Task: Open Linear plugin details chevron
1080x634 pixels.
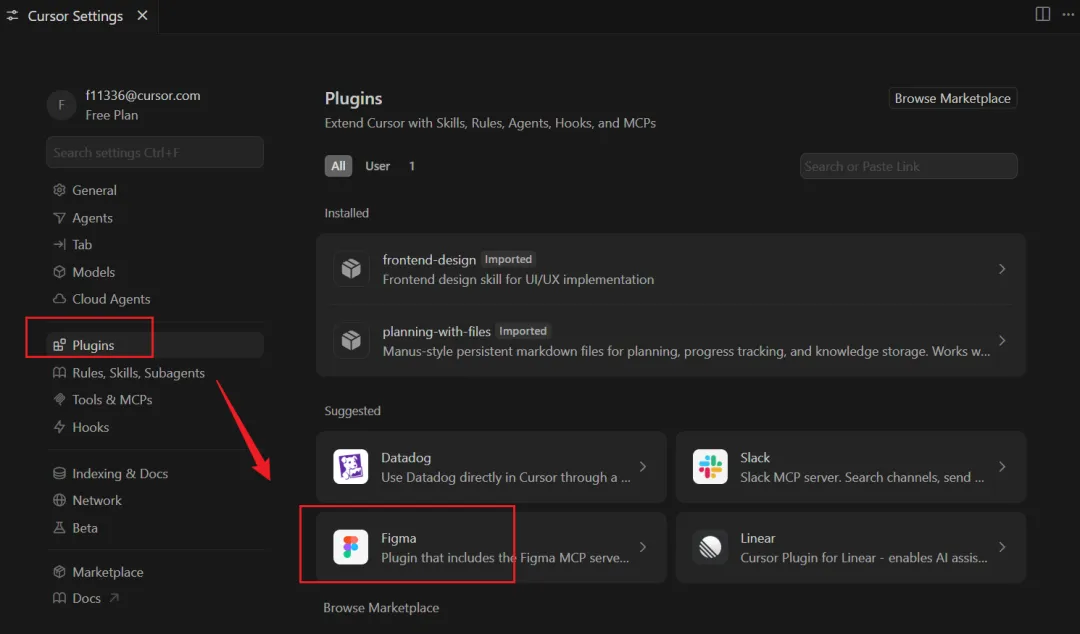Action: point(1002,547)
